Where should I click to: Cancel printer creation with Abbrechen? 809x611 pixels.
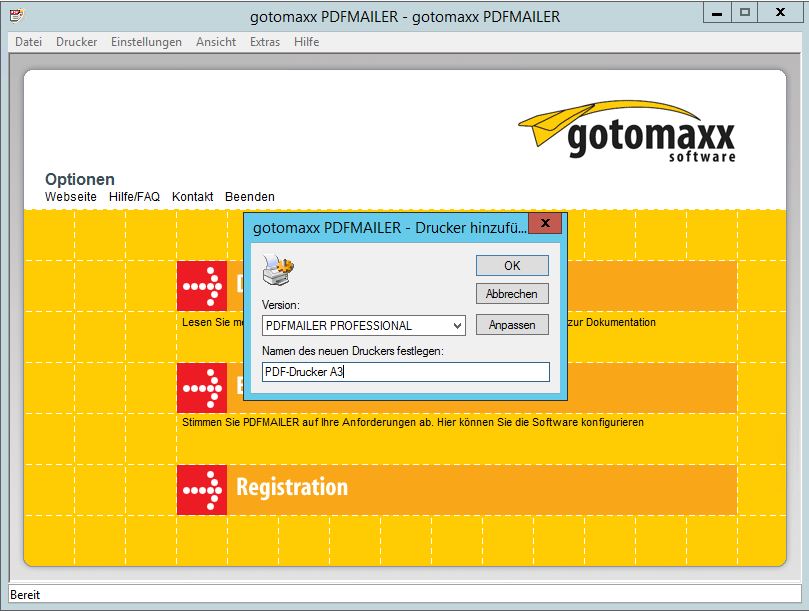512,293
